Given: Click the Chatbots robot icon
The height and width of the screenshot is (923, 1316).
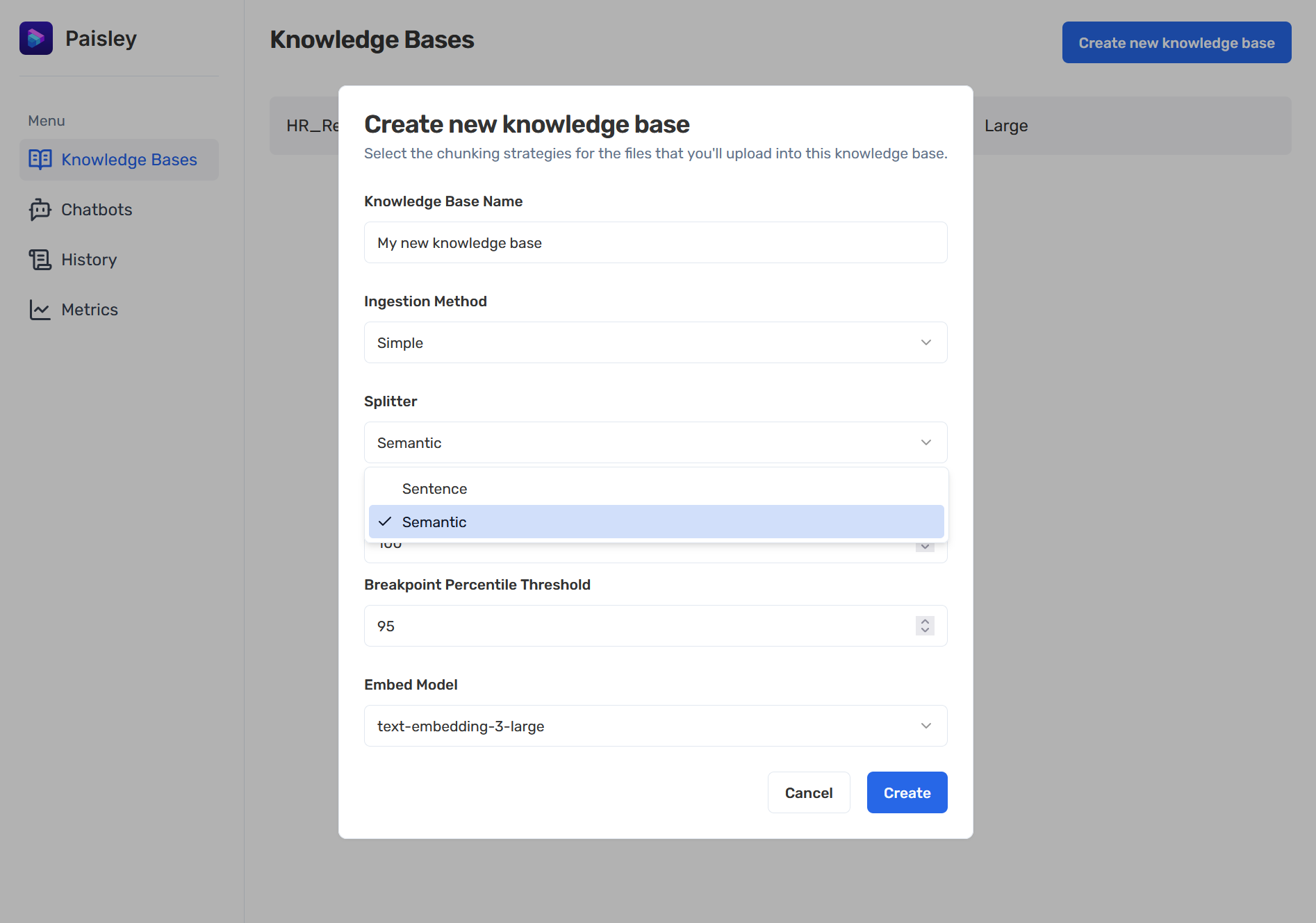Looking at the screenshot, I should pos(40,210).
